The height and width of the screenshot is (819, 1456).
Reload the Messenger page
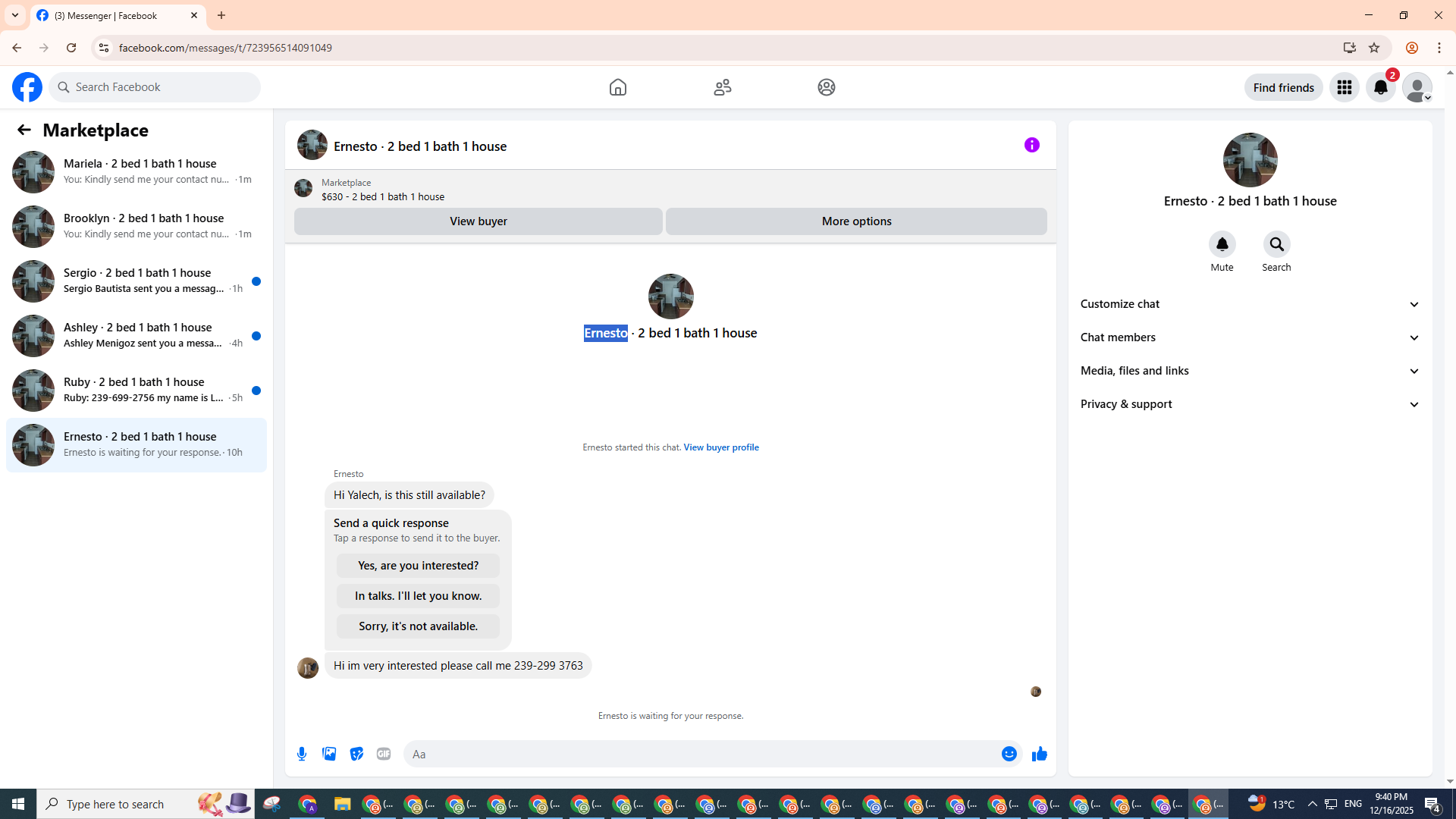71,48
